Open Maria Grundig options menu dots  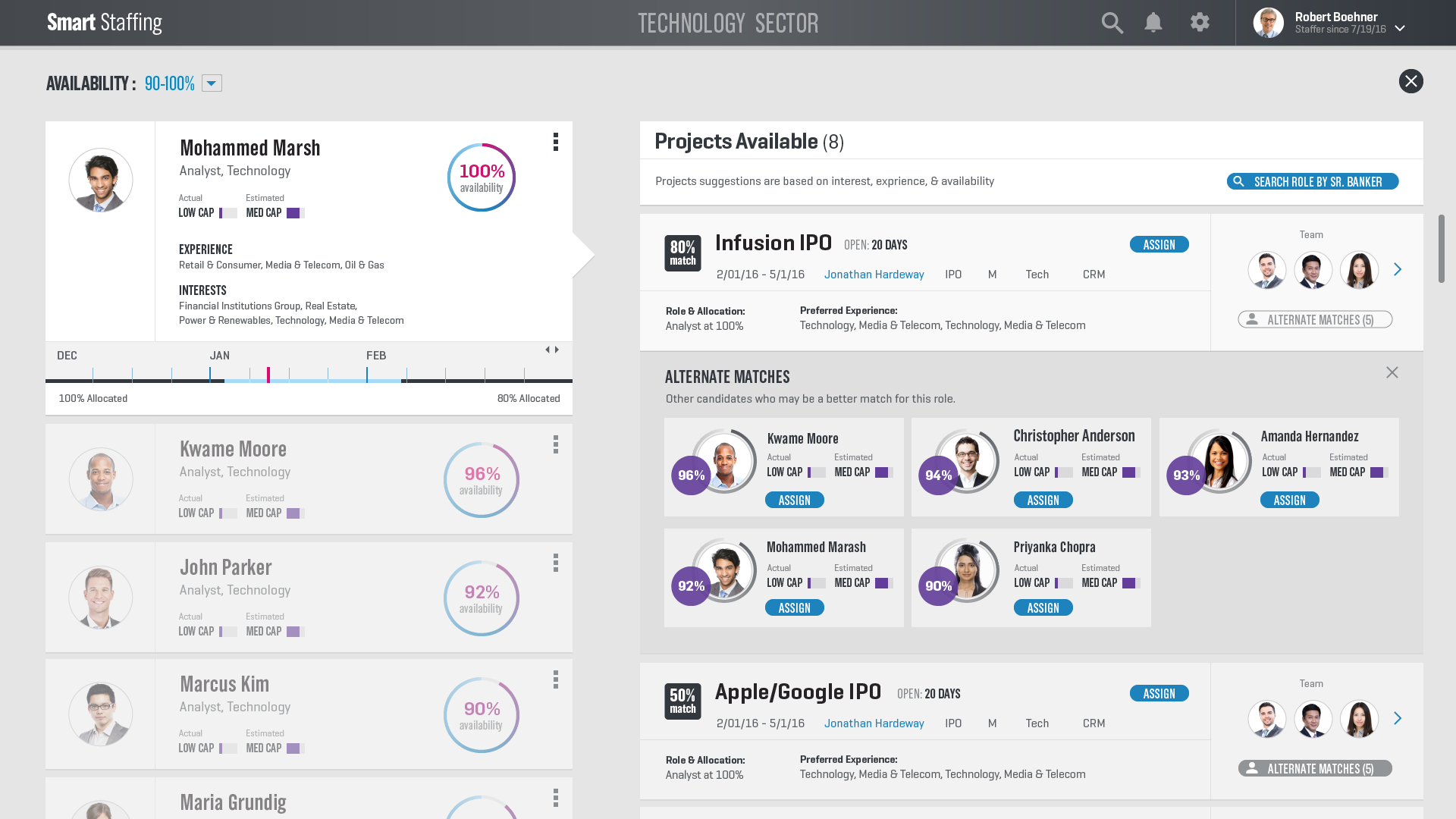[x=556, y=798]
